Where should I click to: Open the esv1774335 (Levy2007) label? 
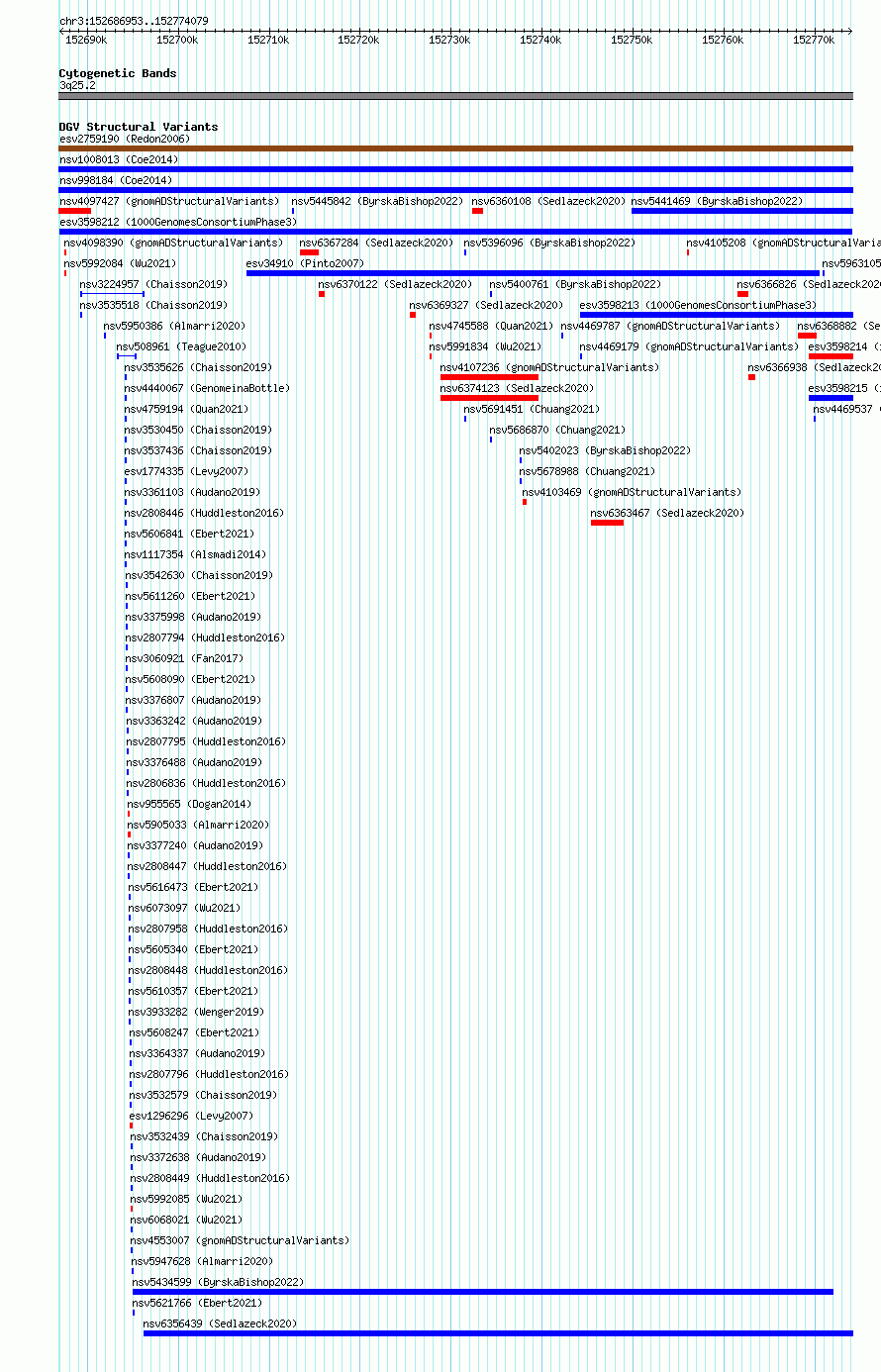tap(186, 471)
